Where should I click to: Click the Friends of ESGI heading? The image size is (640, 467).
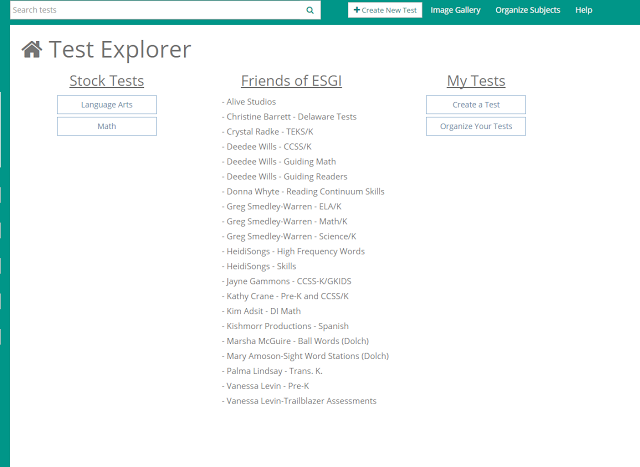(291, 81)
